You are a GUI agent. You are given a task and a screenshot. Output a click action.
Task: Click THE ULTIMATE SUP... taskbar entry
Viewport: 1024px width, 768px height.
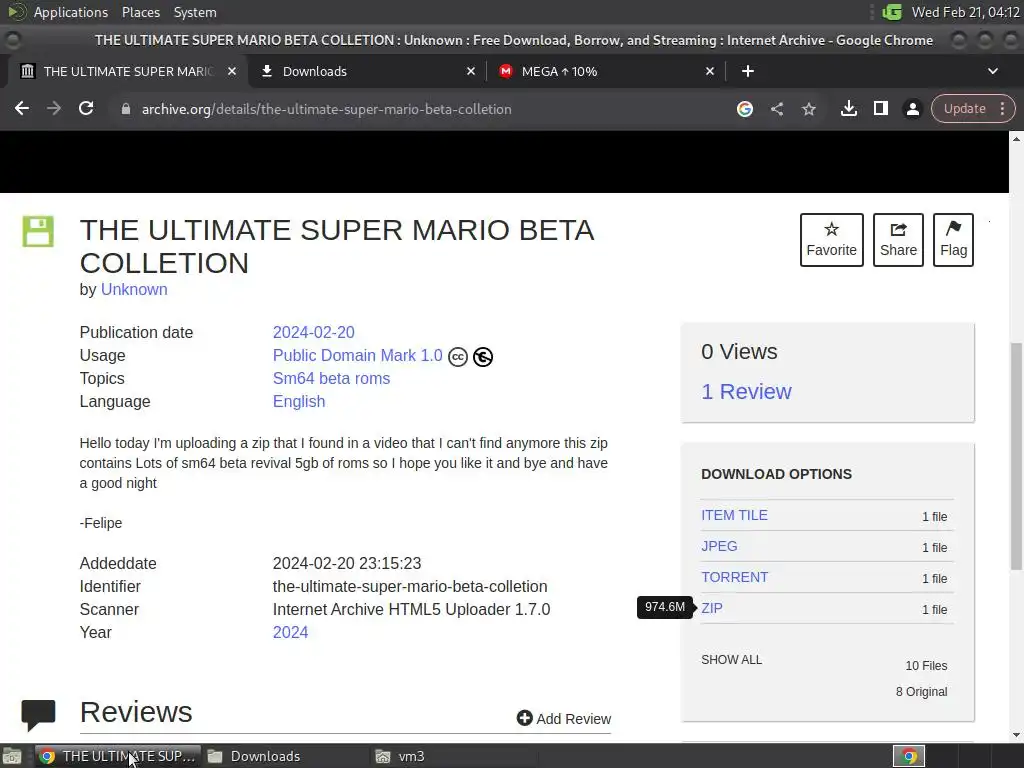point(118,756)
